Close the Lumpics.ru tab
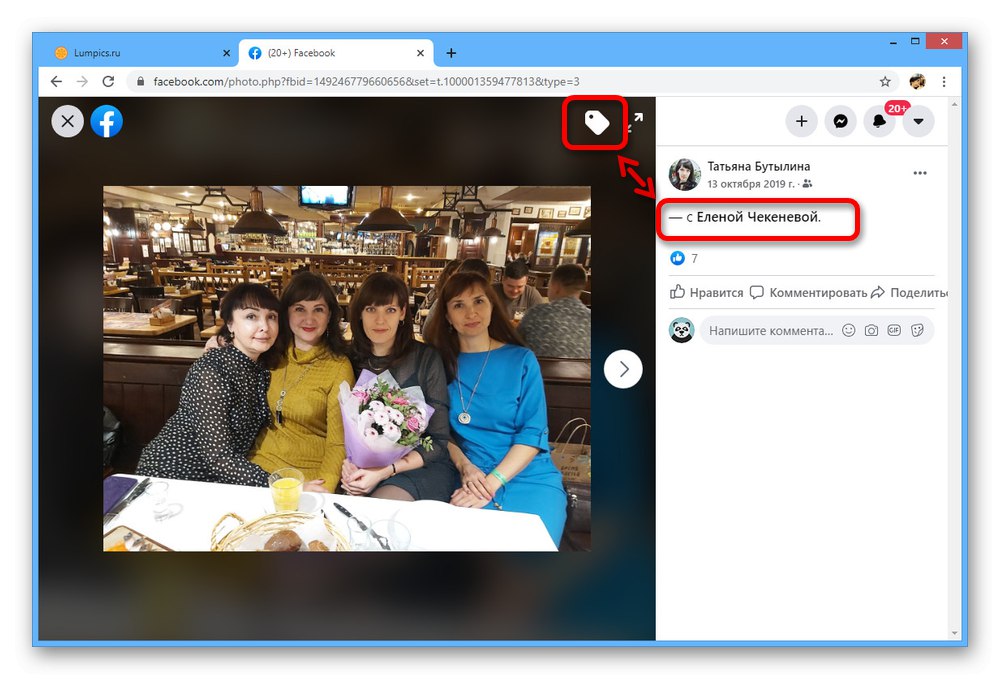The width and height of the screenshot is (1000, 679). (x=226, y=53)
